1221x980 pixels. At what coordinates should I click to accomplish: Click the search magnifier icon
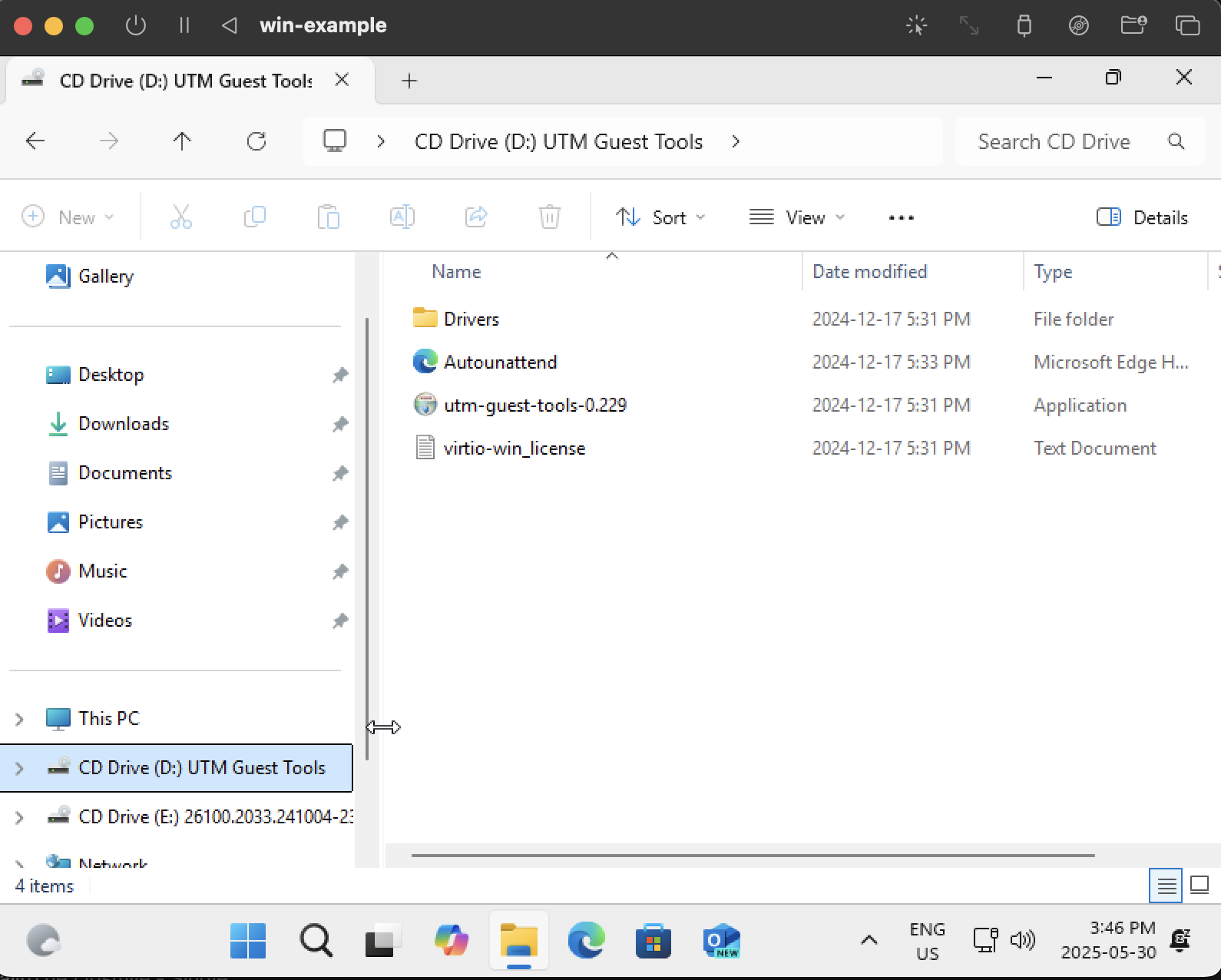coord(1176,141)
